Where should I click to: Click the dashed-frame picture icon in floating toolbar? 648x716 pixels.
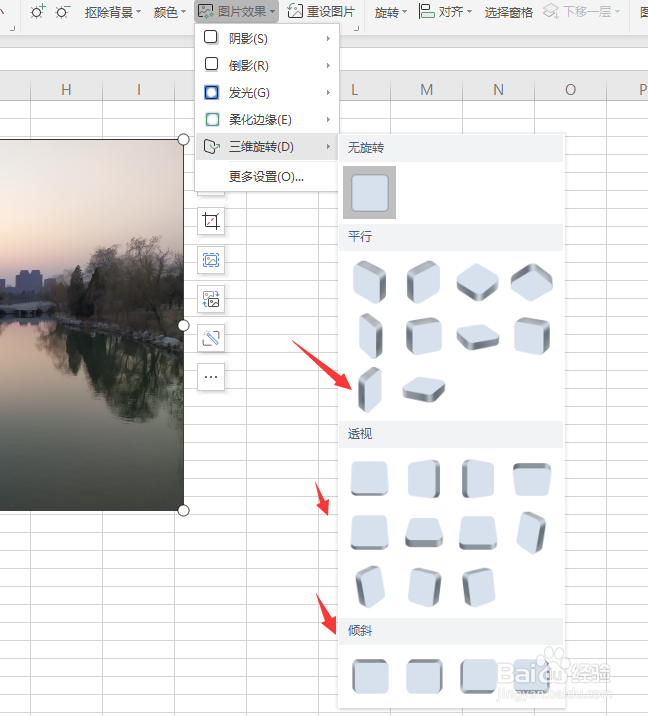click(211, 260)
